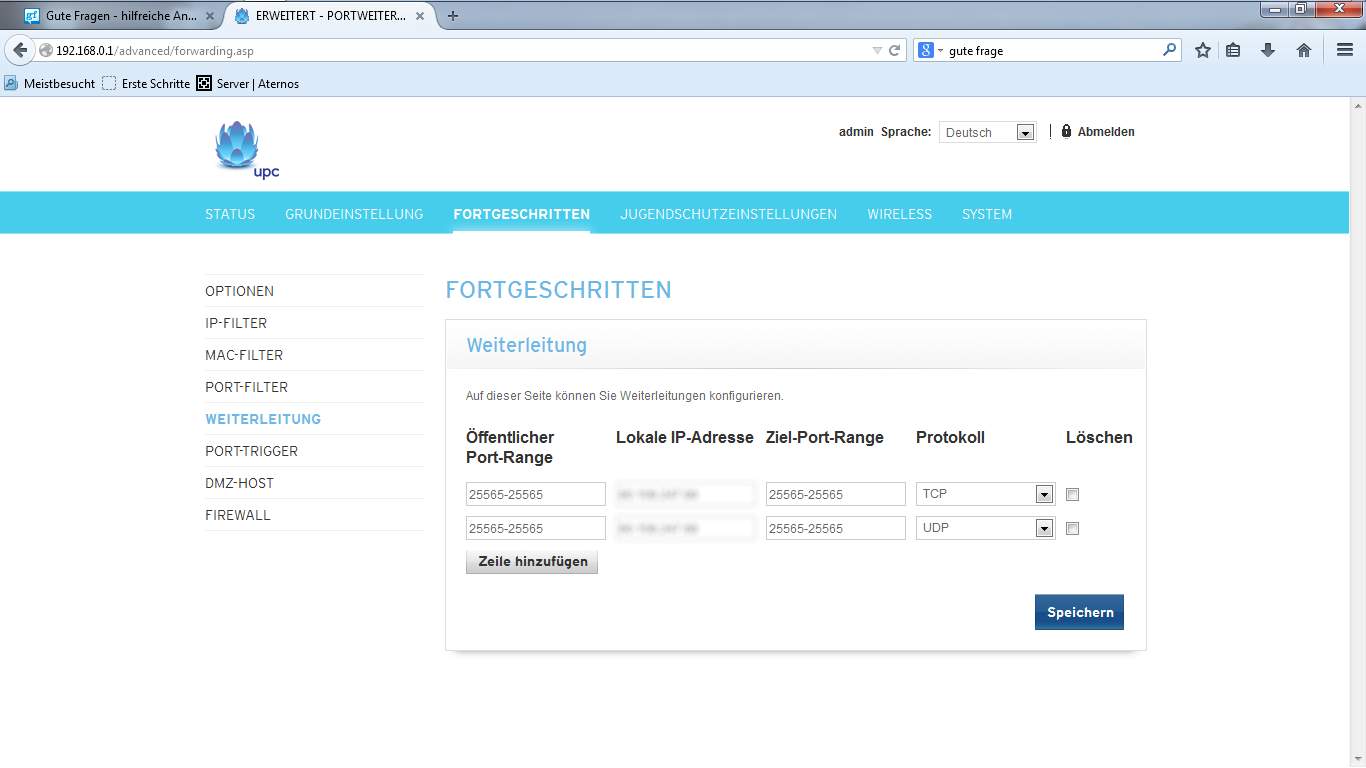Image resolution: width=1366 pixels, height=768 pixels.
Task: Click public port range field in TCP row
Action: [536, 494]
